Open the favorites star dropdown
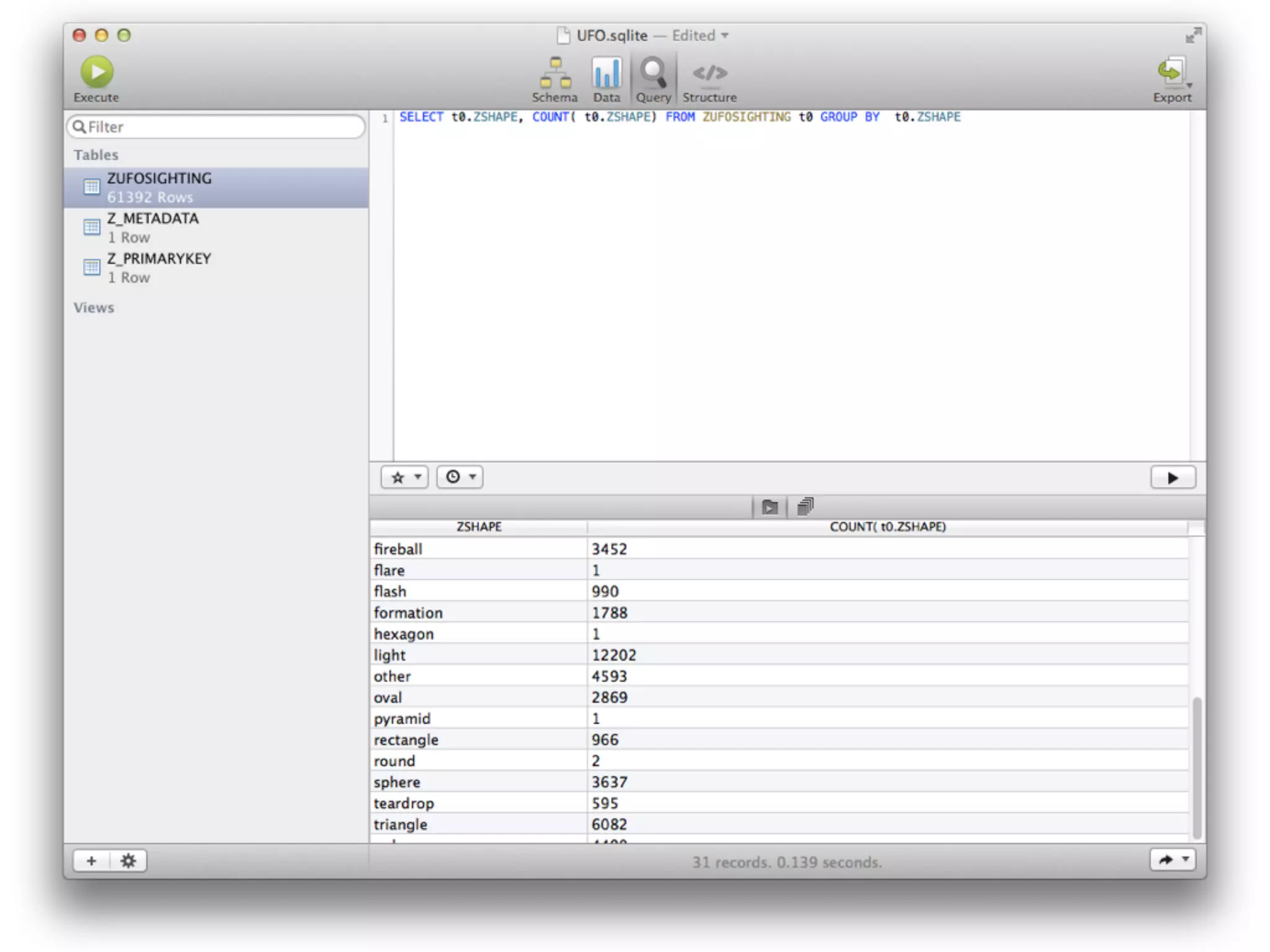This screenshot has height=952, width=1270. pos(405,477)
